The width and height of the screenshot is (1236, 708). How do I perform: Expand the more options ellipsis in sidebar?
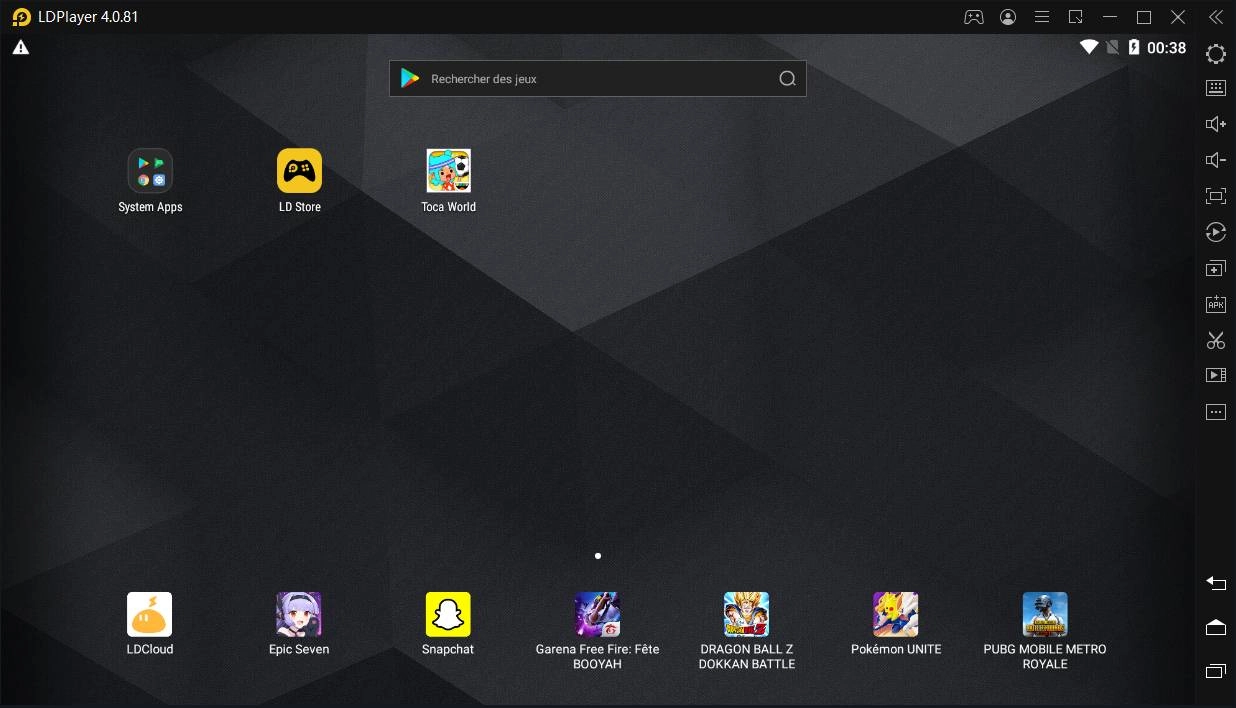(x=1216, y=412)
